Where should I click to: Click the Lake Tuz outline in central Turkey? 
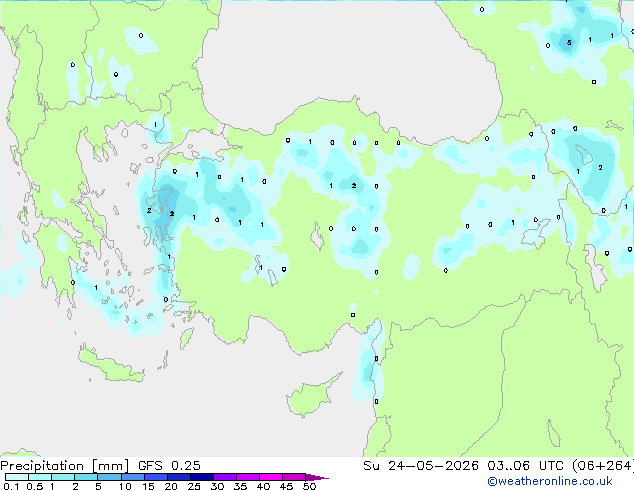[x=318, y=236]
